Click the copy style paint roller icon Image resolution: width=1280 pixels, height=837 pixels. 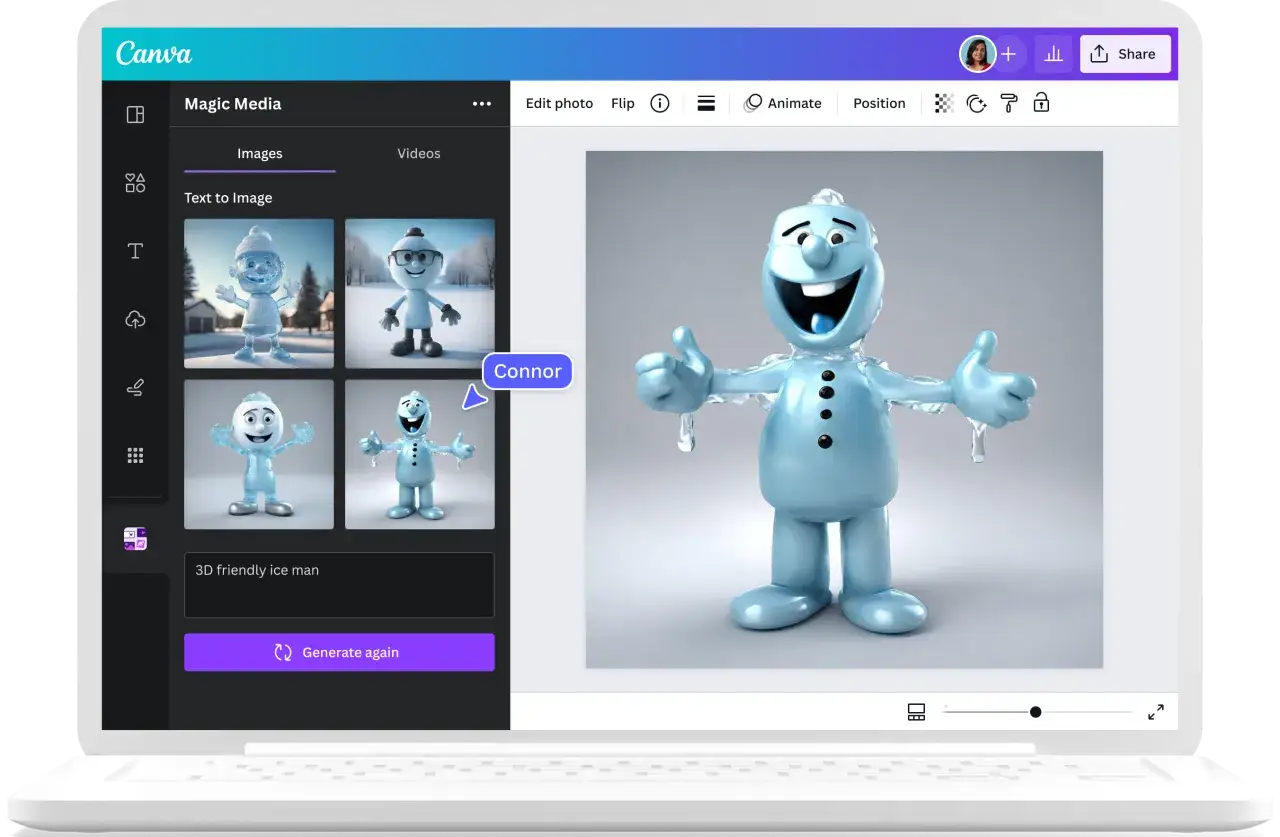click(1009, 103)
